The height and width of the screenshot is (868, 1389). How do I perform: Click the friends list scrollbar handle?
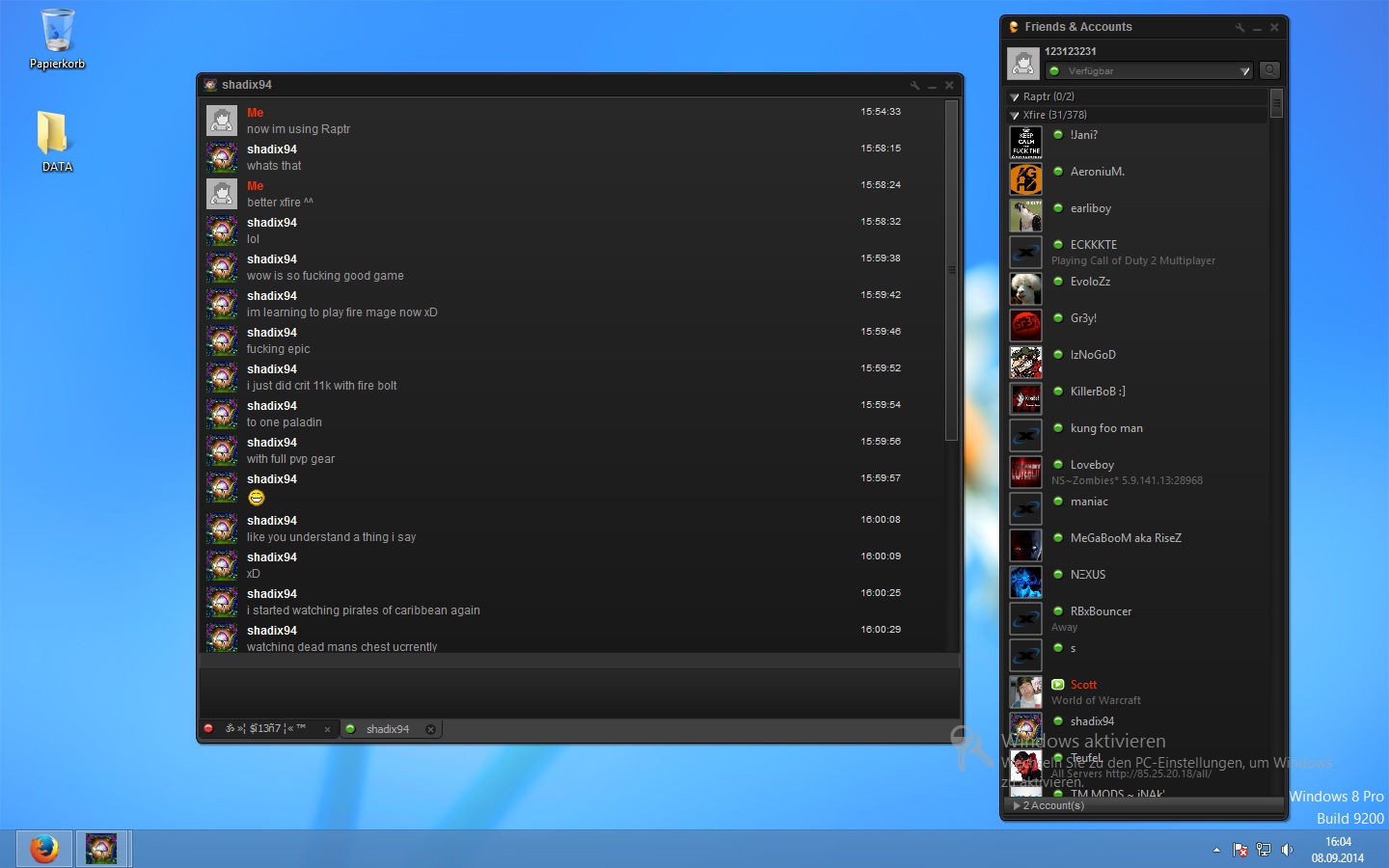(x=1276, y=102)
